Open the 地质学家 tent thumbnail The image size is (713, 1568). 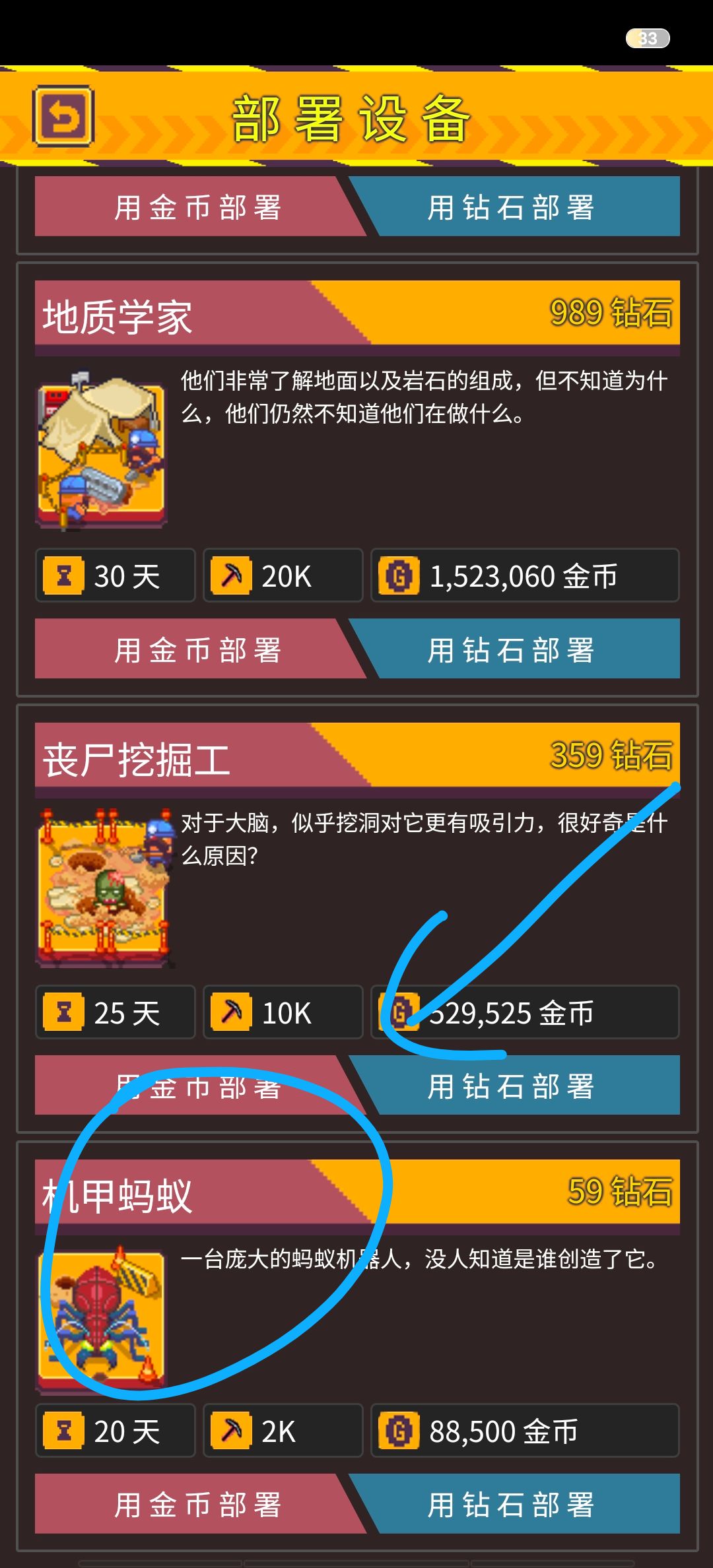(101, 449)
